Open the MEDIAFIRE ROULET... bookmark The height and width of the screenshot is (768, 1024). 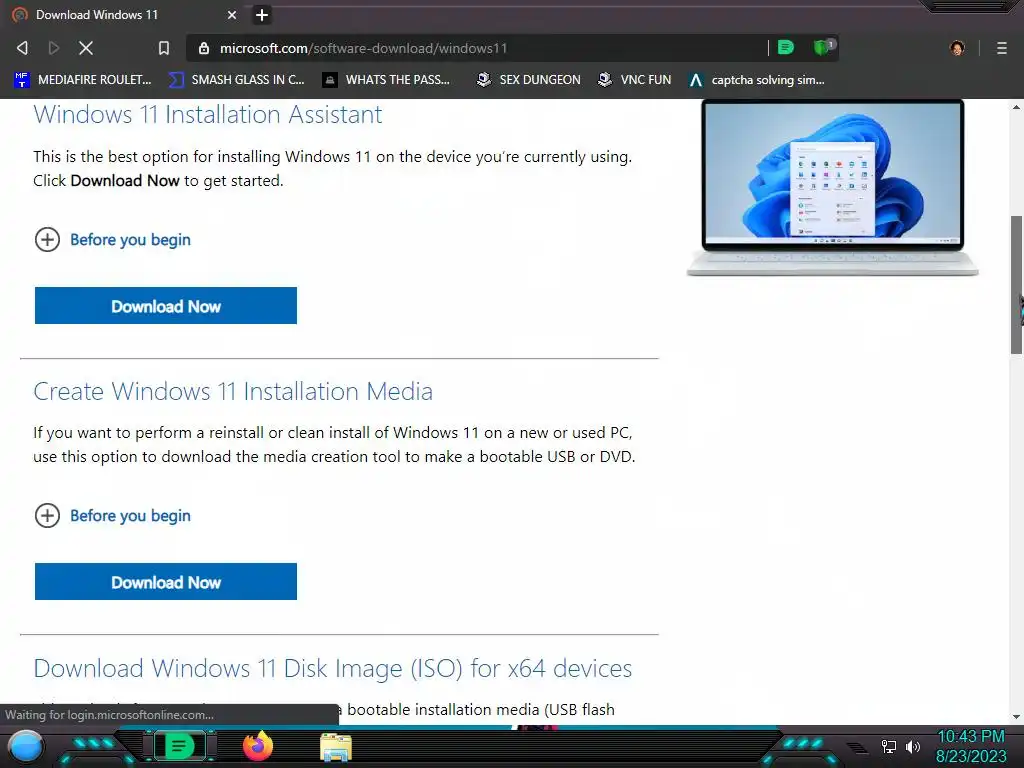pyautogui.click(x=82, y=80)
